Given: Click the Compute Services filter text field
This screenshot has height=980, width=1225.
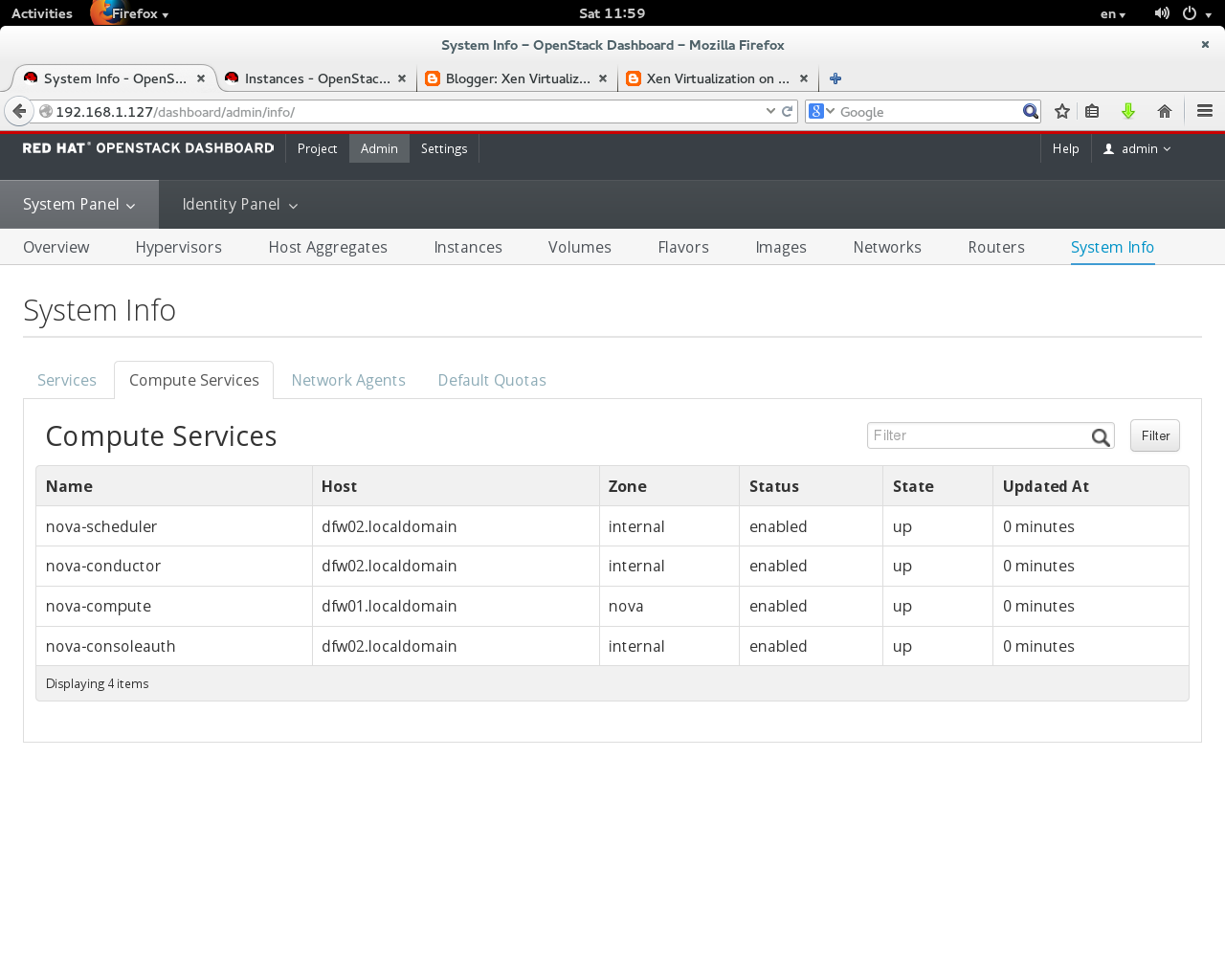Looking at the screenshot, I should [x=978, y=435].
